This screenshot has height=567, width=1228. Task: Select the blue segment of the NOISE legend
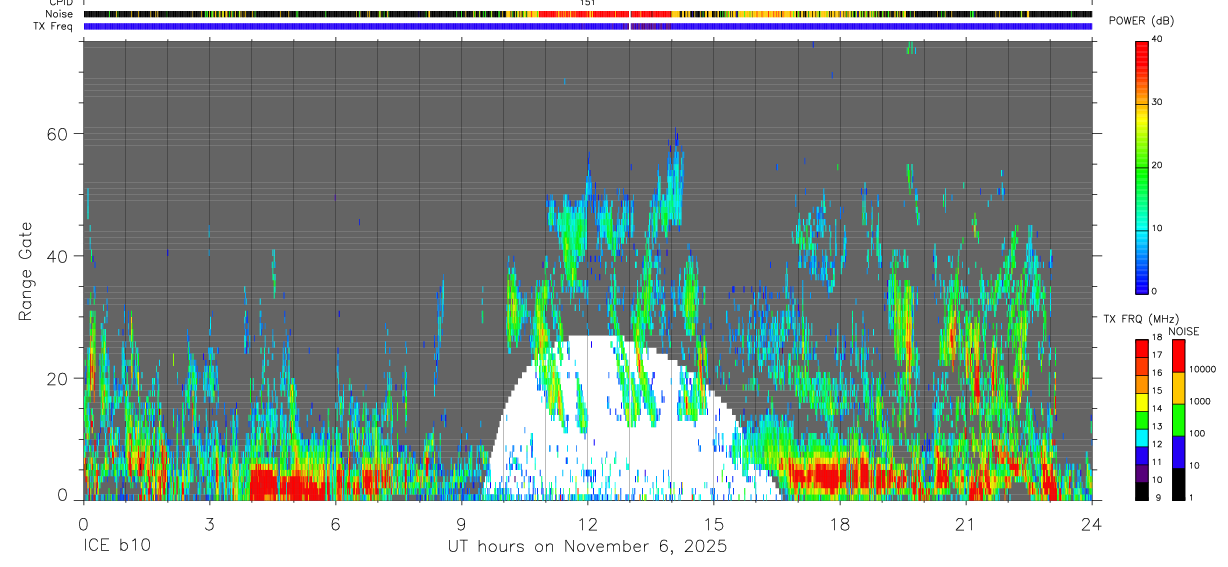(1178, 452)
